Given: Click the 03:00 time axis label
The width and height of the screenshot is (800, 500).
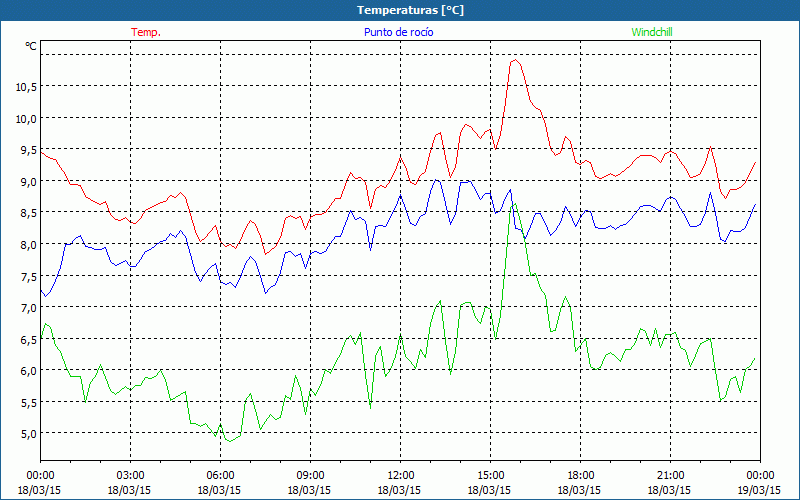Looking at the screenshot, I should 130,476.
